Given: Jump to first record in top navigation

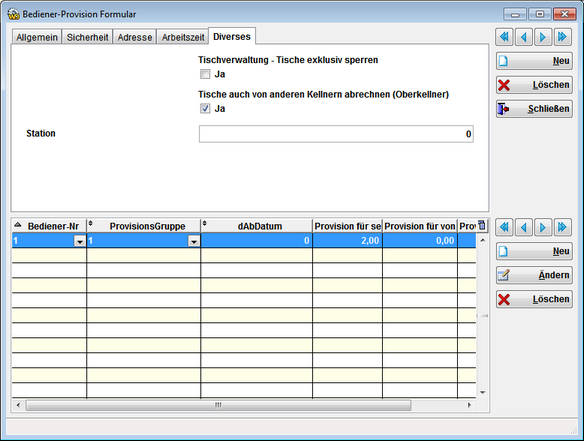Looking at the screenshot, I should tap(504, 37).
